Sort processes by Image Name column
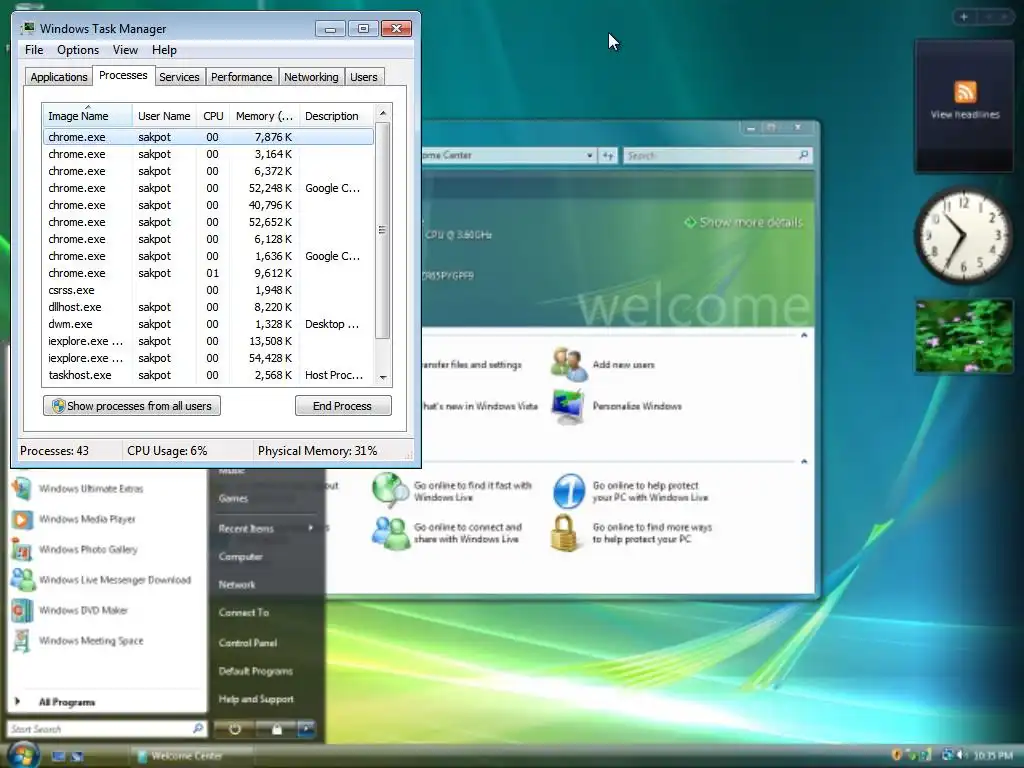 [x=87, y=116]
